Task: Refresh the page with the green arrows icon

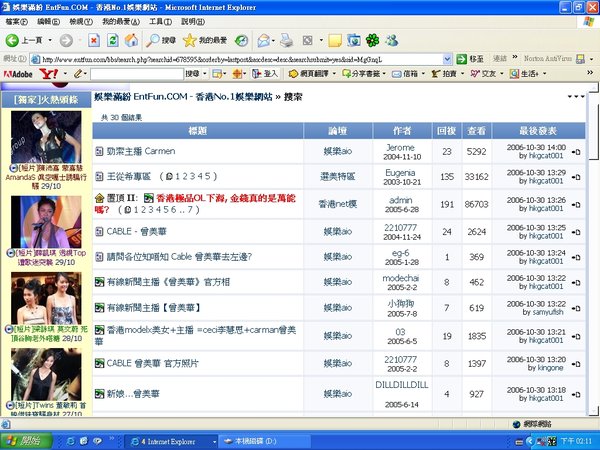Action: pyautogui.click(x=112, y=40)
